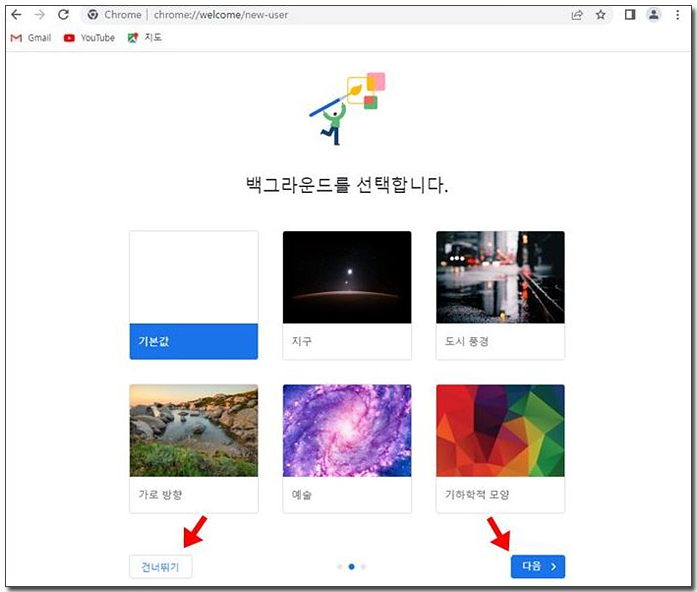
Task: Pick the 예술 galaxy art background
Action: tap(347, 449)
